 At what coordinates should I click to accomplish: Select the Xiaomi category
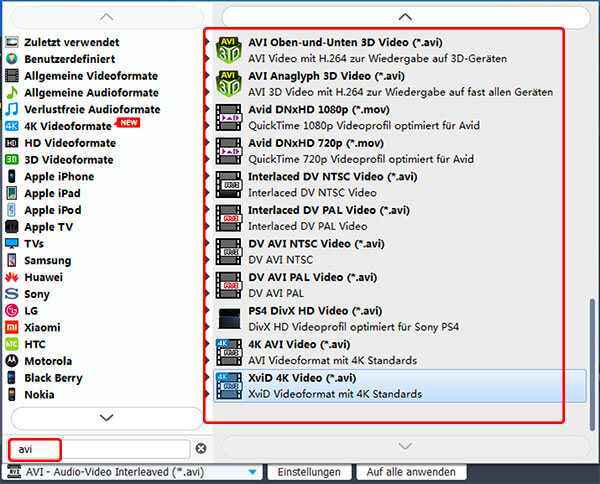coord(42,328)
